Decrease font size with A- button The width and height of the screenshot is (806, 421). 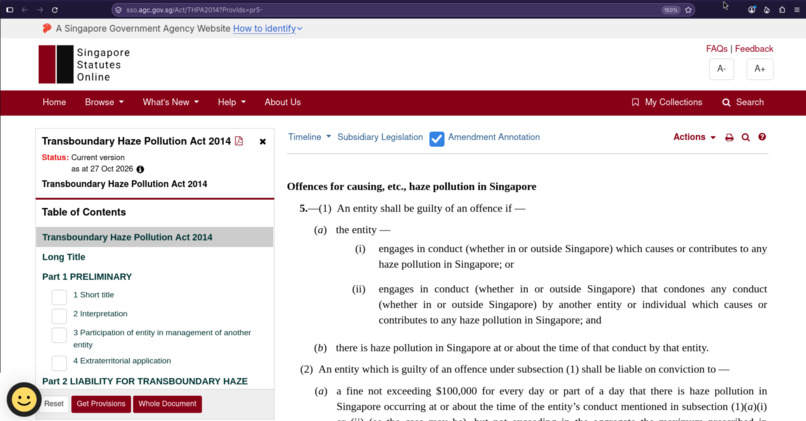[x=721, y=69]
